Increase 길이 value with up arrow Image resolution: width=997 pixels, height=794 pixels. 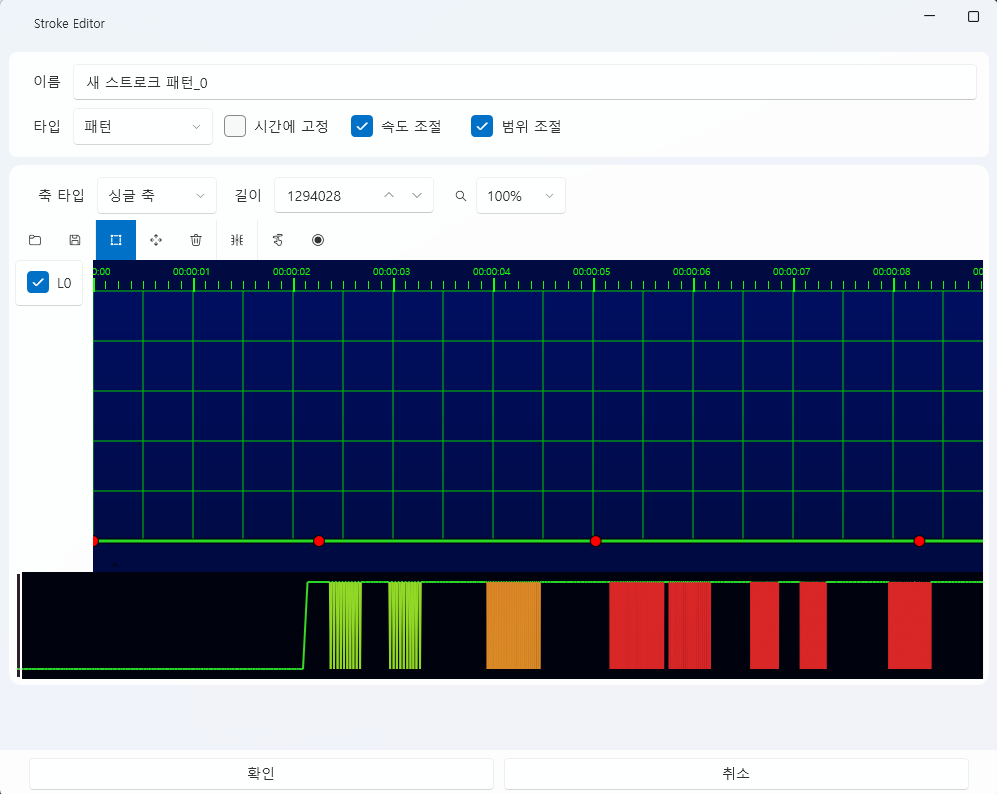click(x=389, y=196)
